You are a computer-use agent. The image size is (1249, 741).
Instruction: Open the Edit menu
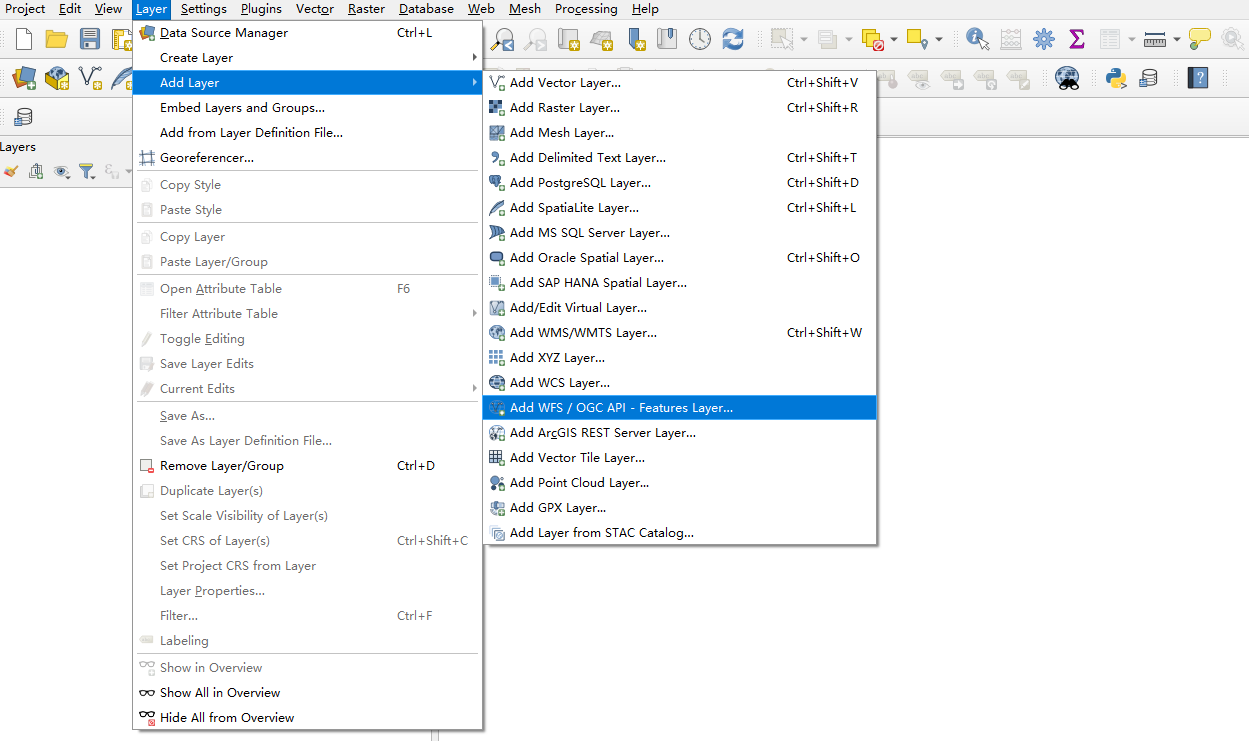tap(70, 9)
